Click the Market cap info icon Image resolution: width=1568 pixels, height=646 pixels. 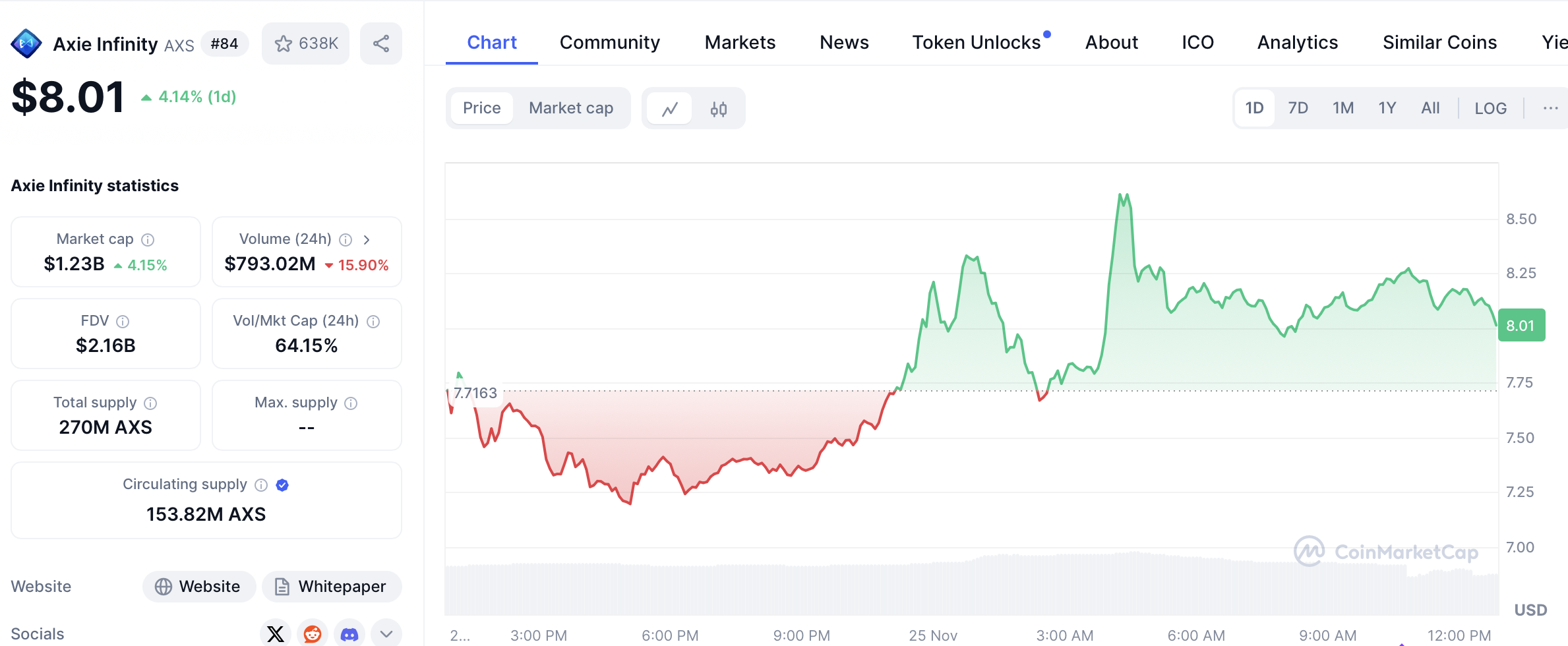point(148,239)
